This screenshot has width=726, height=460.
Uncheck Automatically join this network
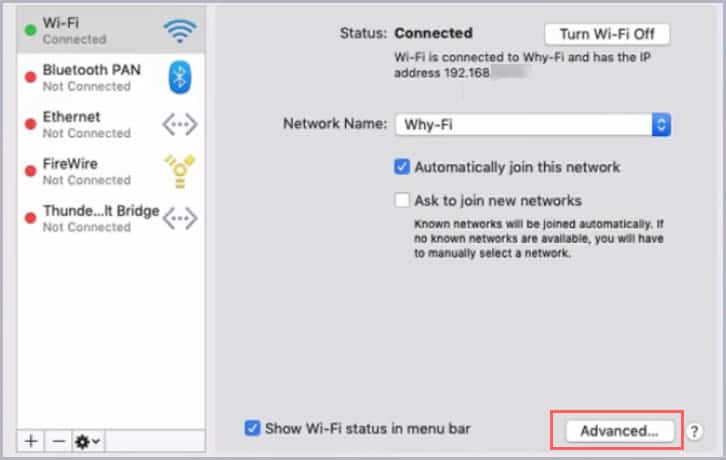tap(401, 167)
